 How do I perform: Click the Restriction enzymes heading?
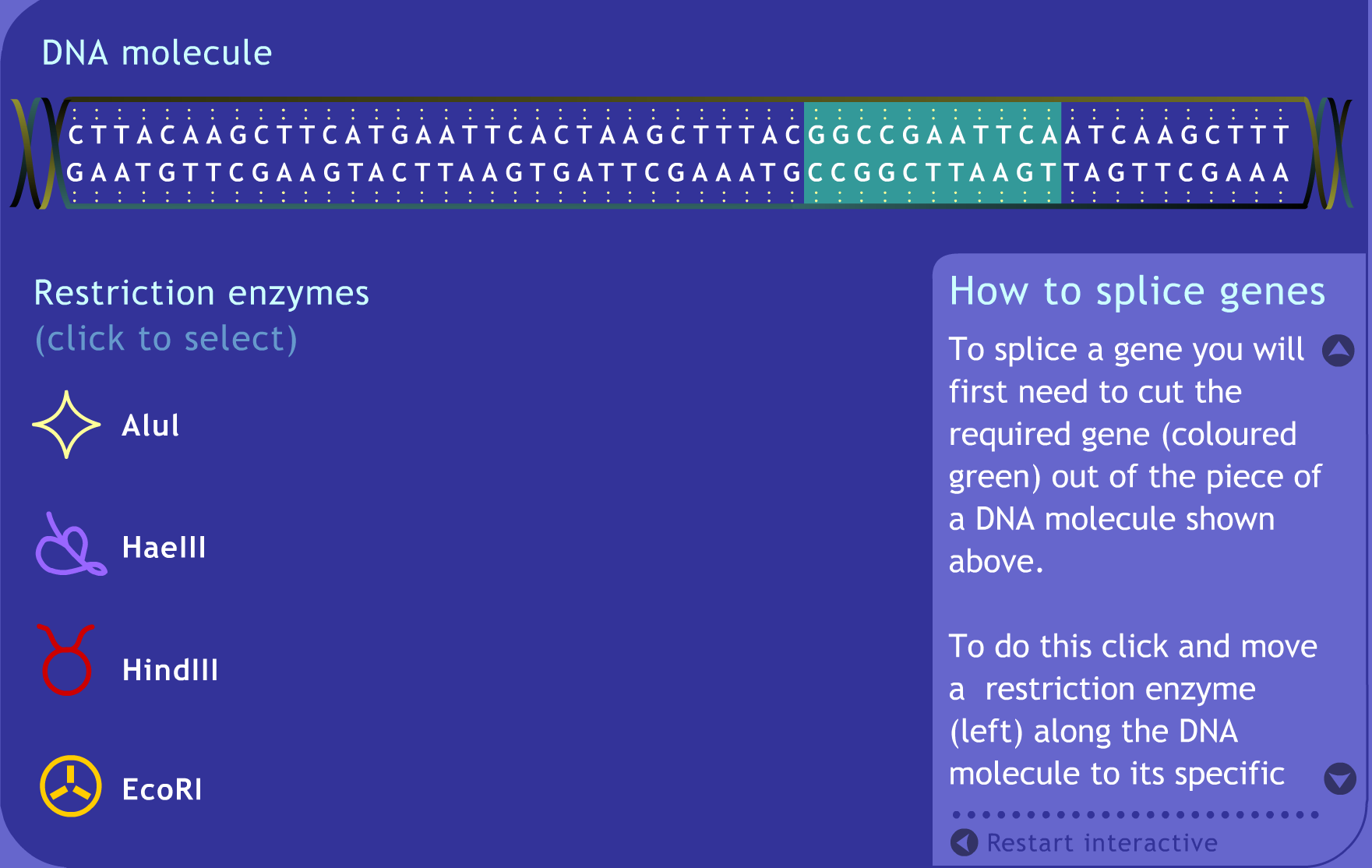(x=202, y=294)
